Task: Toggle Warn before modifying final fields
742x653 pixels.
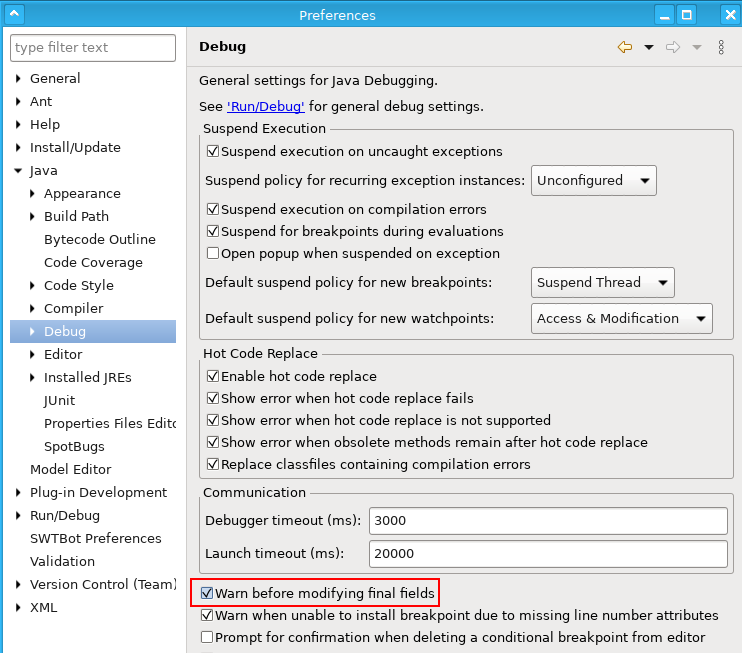Action: click(207, 593)
